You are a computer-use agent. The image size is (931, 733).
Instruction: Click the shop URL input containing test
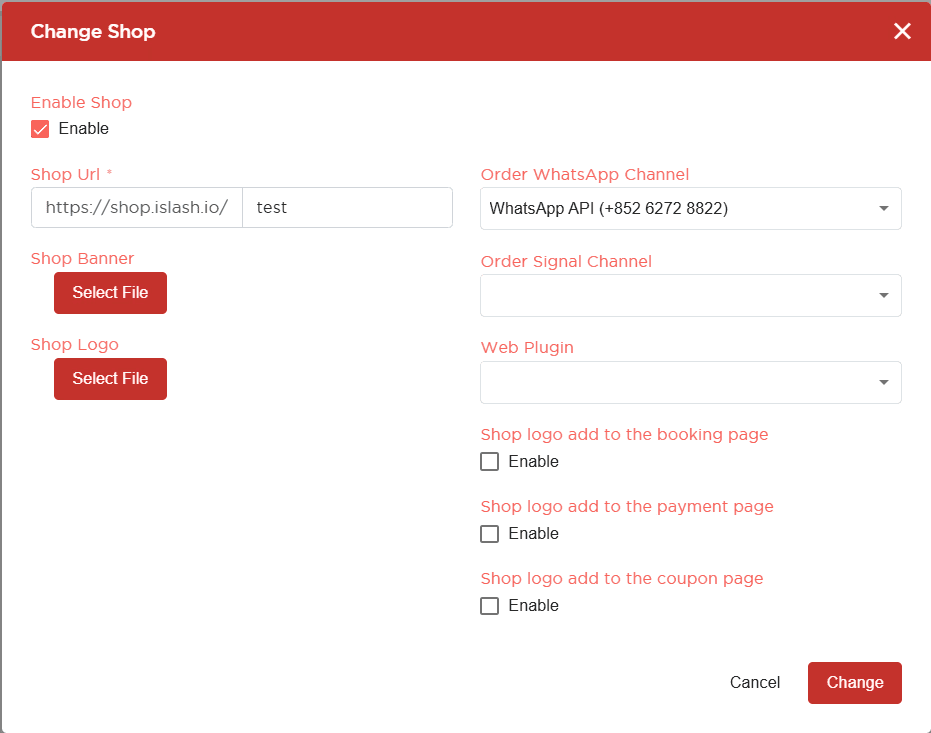point(347,208)
